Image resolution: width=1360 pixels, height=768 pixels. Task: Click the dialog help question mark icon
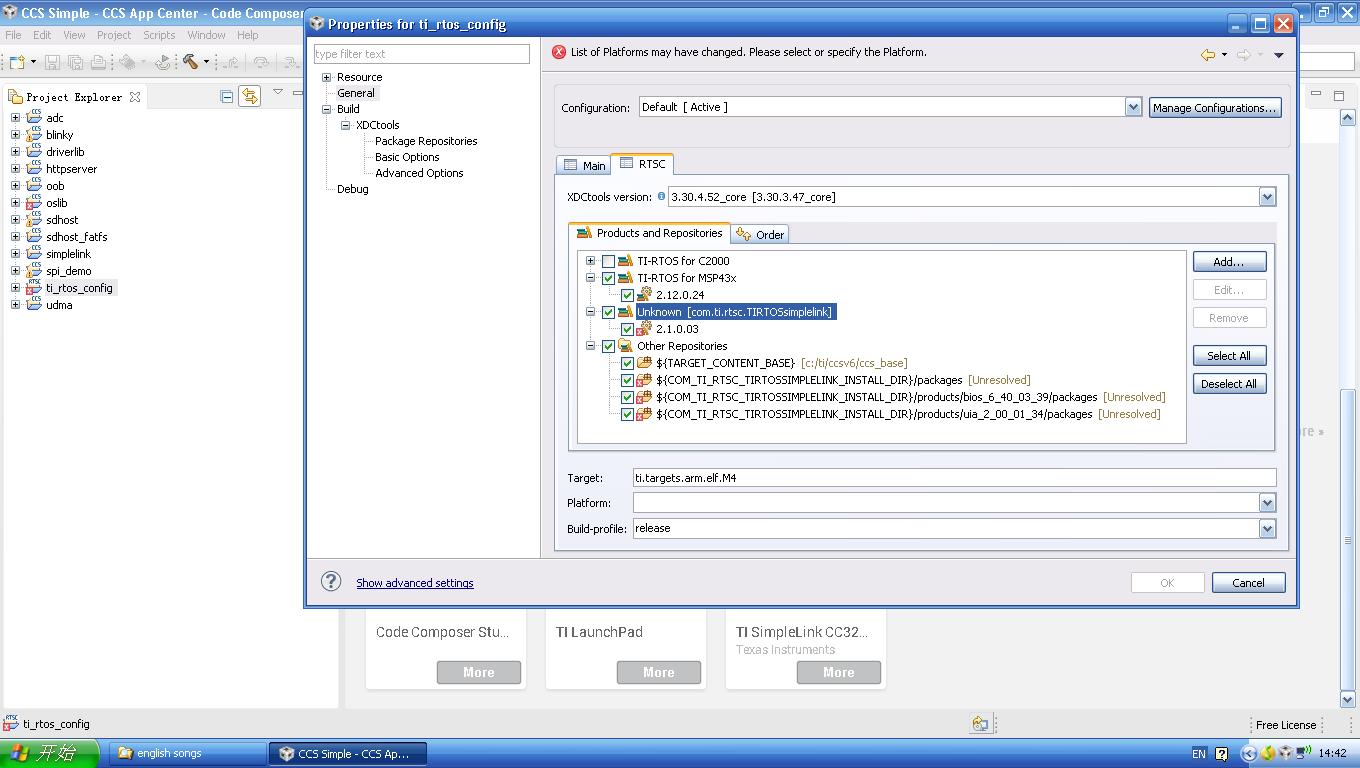[331, 582]
